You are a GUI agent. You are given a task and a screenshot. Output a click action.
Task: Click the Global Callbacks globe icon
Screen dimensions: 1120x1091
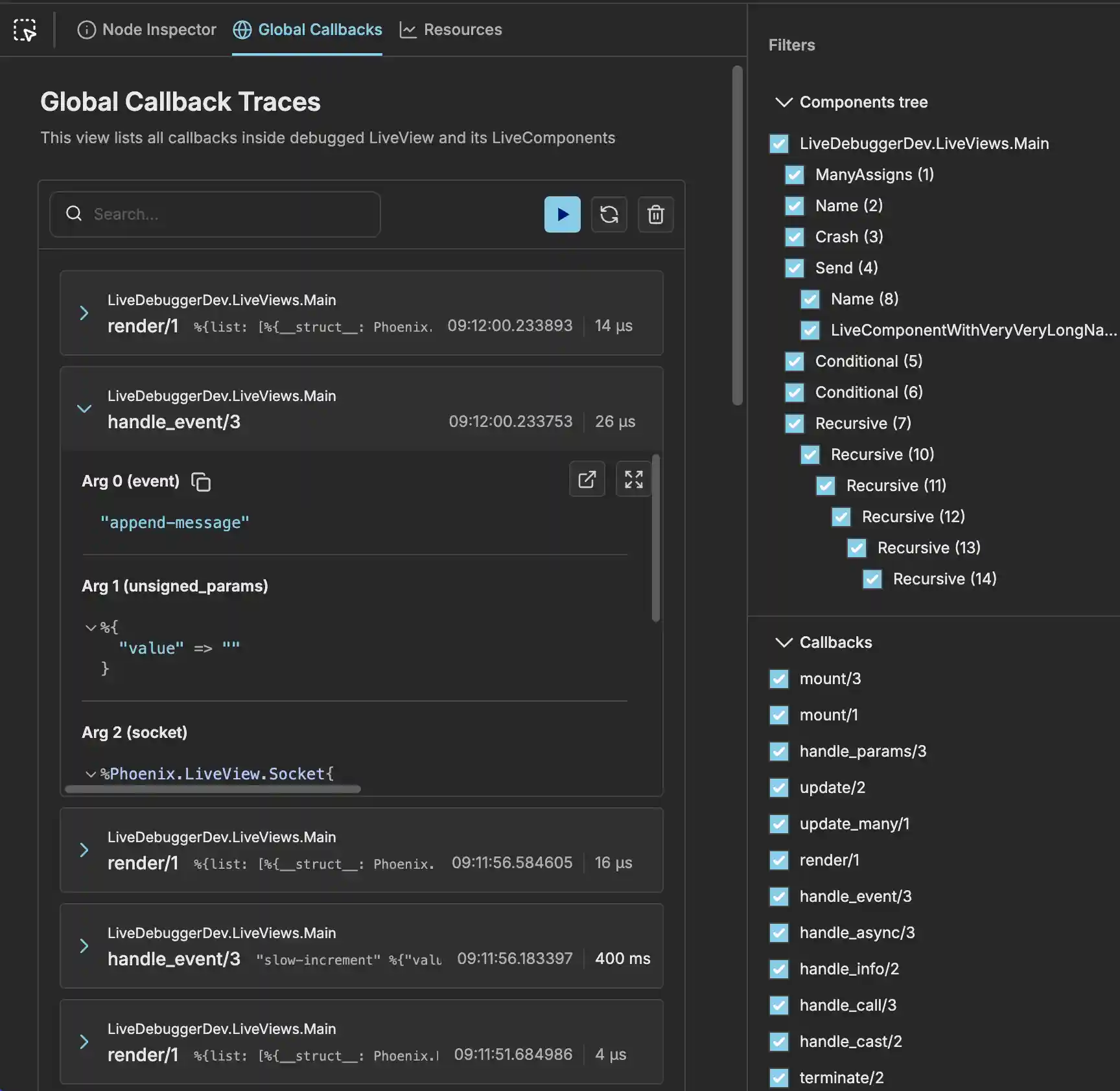click(x=242, y=30)
